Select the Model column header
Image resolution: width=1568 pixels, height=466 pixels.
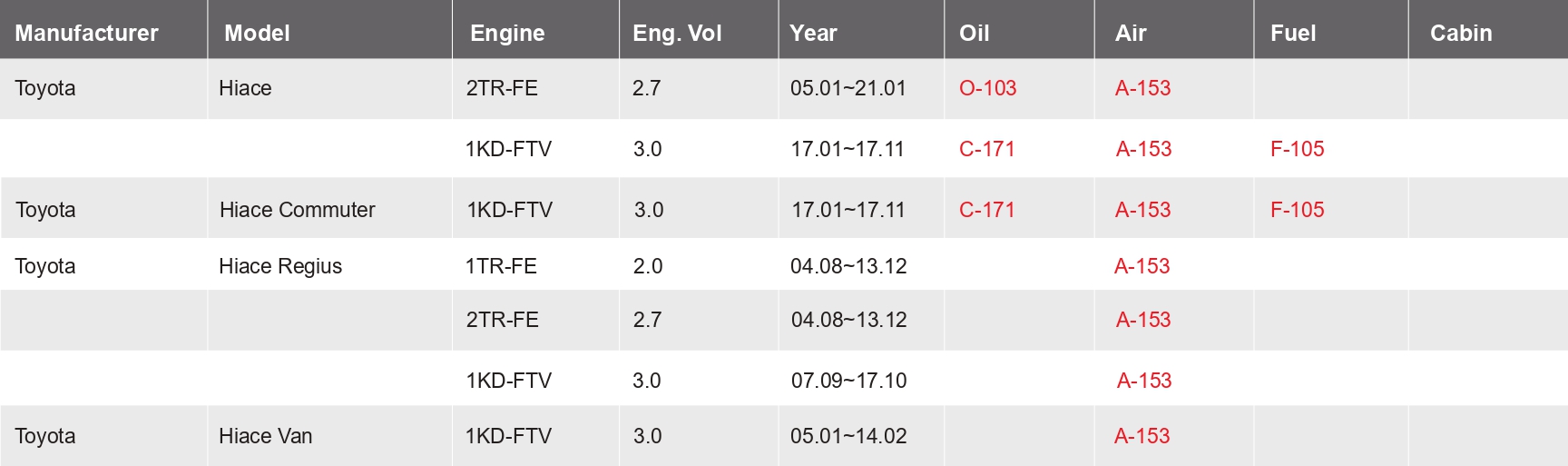point(257,34)
